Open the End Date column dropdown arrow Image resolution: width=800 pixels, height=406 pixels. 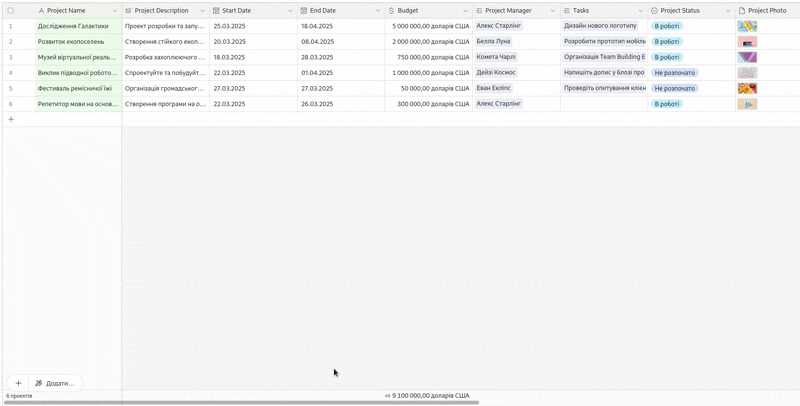click(x=378, y=11)
